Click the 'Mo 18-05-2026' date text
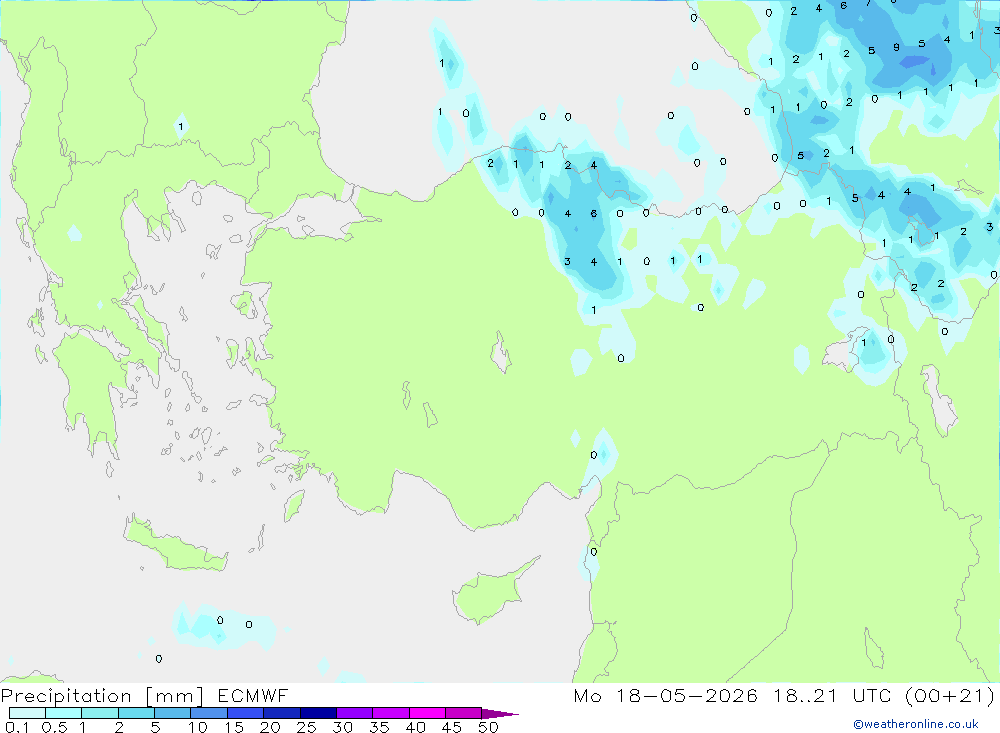Image resolution: width=1000 pixels, height=733 pixels. 666,696
